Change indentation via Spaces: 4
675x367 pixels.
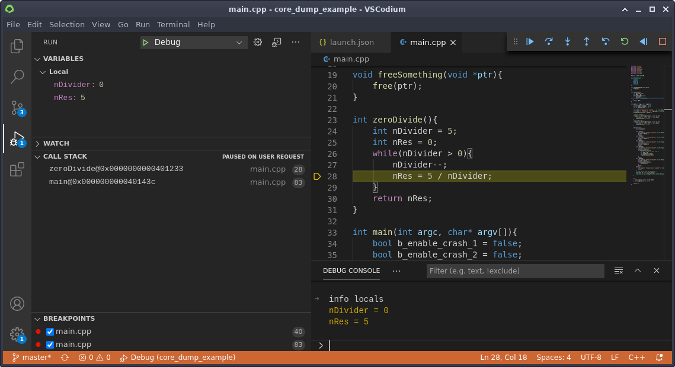pos(554,358)
